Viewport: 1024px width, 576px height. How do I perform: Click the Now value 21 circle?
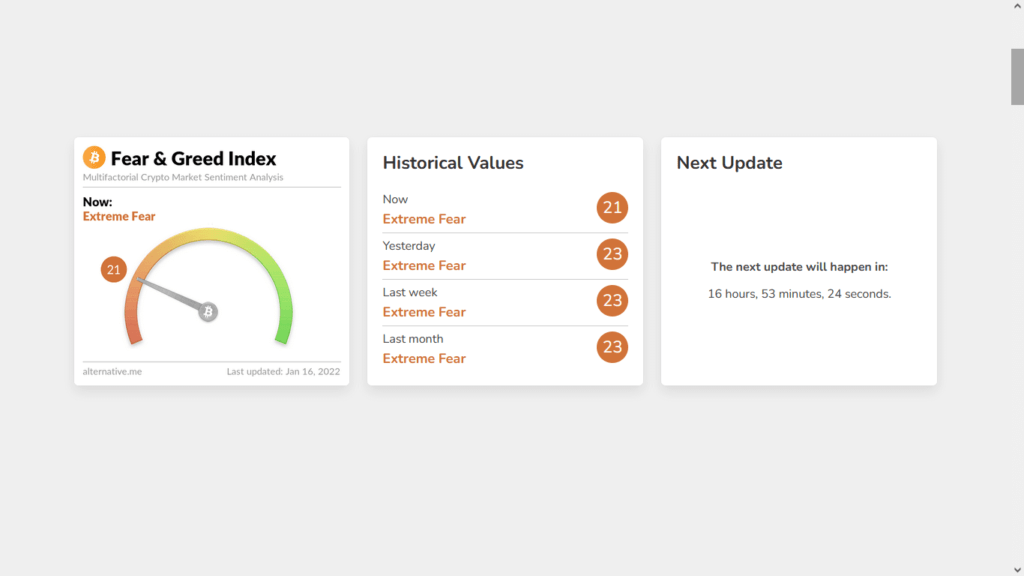[612, 208]
